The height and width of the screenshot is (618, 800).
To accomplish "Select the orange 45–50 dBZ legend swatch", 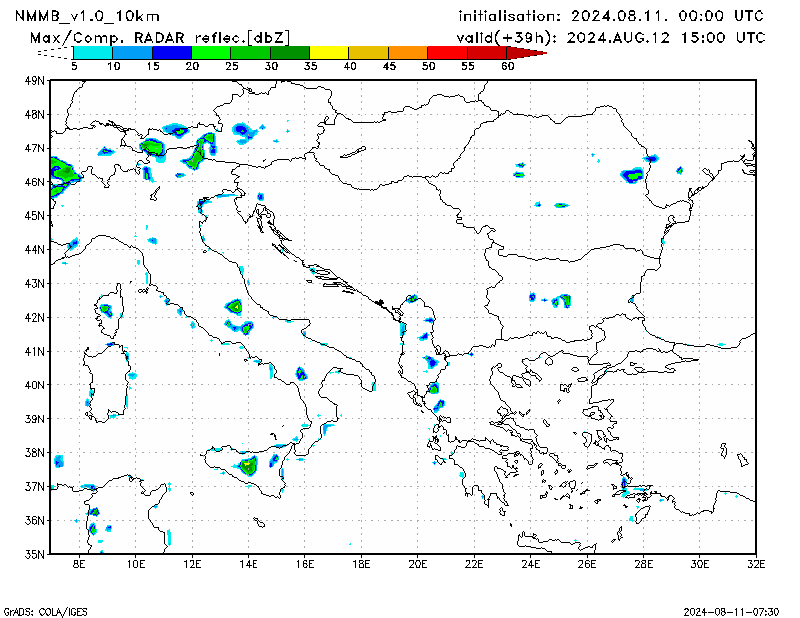I will click(x=407, y=51).
